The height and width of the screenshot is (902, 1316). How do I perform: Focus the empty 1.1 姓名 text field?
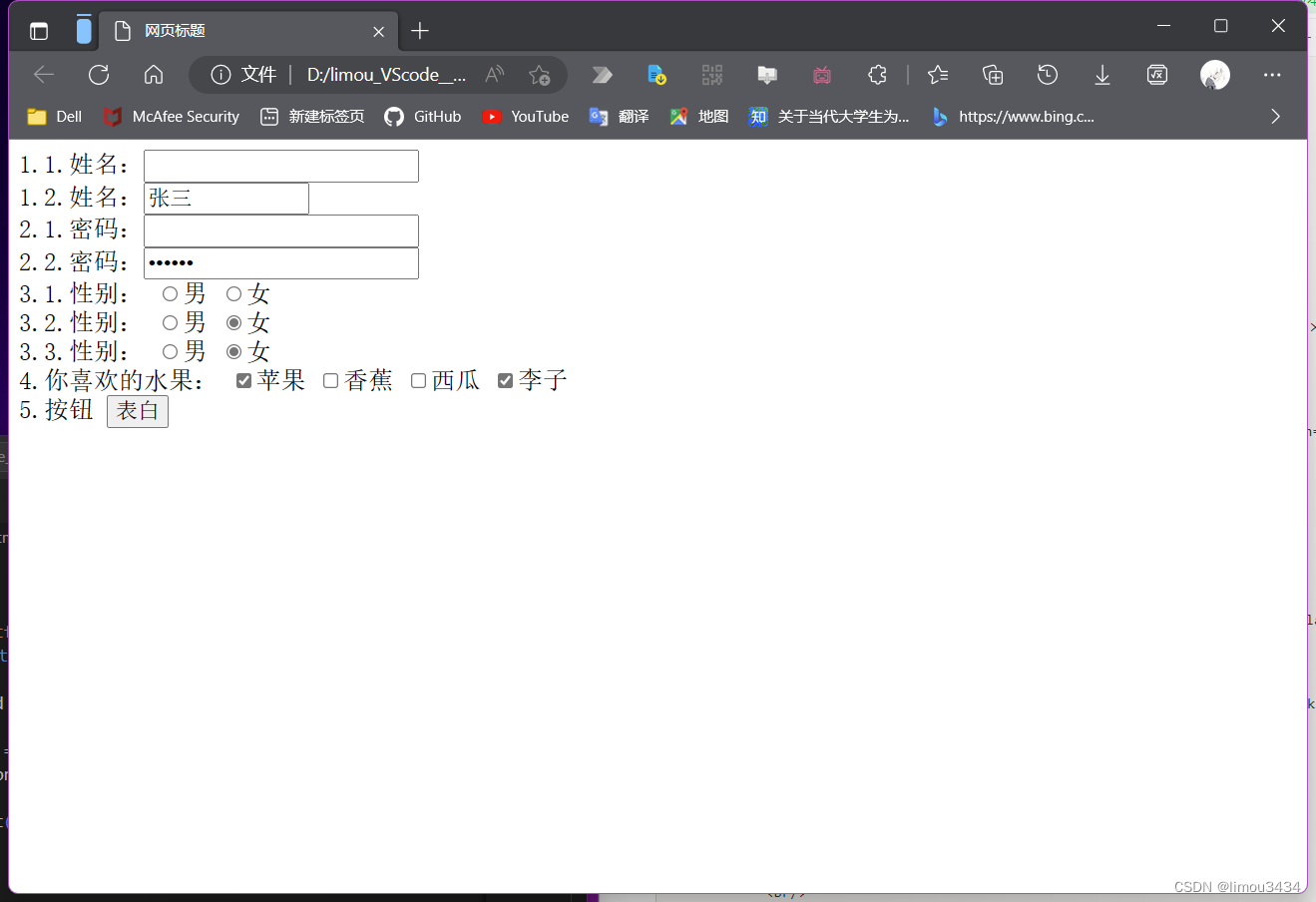tap(281, 166)
